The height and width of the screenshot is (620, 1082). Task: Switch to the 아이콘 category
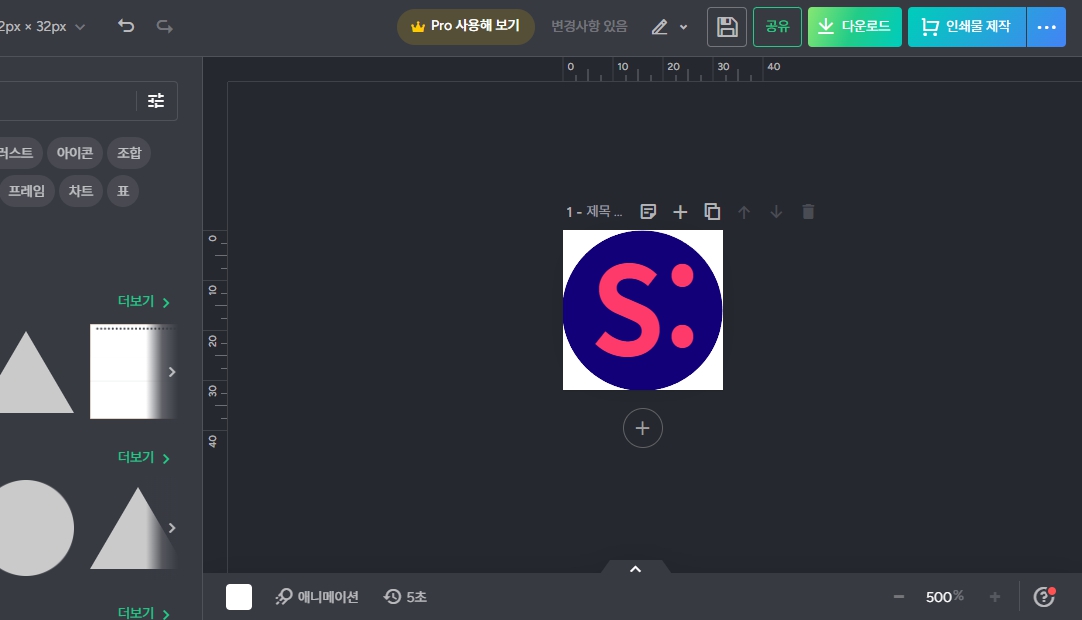pos(74,153)
